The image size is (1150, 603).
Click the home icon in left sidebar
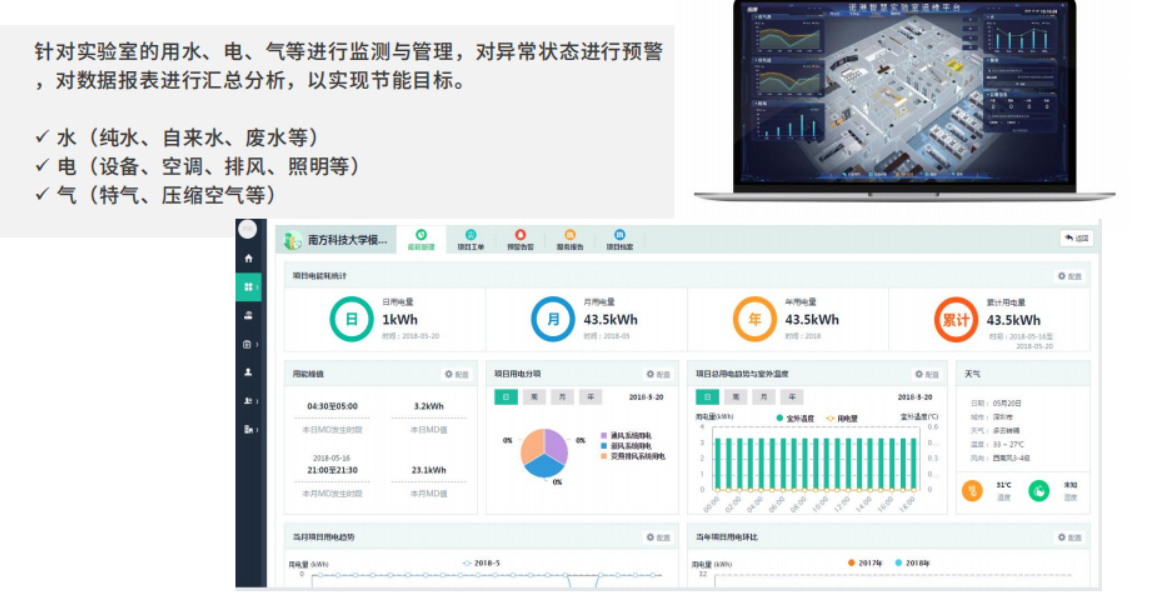249,258
